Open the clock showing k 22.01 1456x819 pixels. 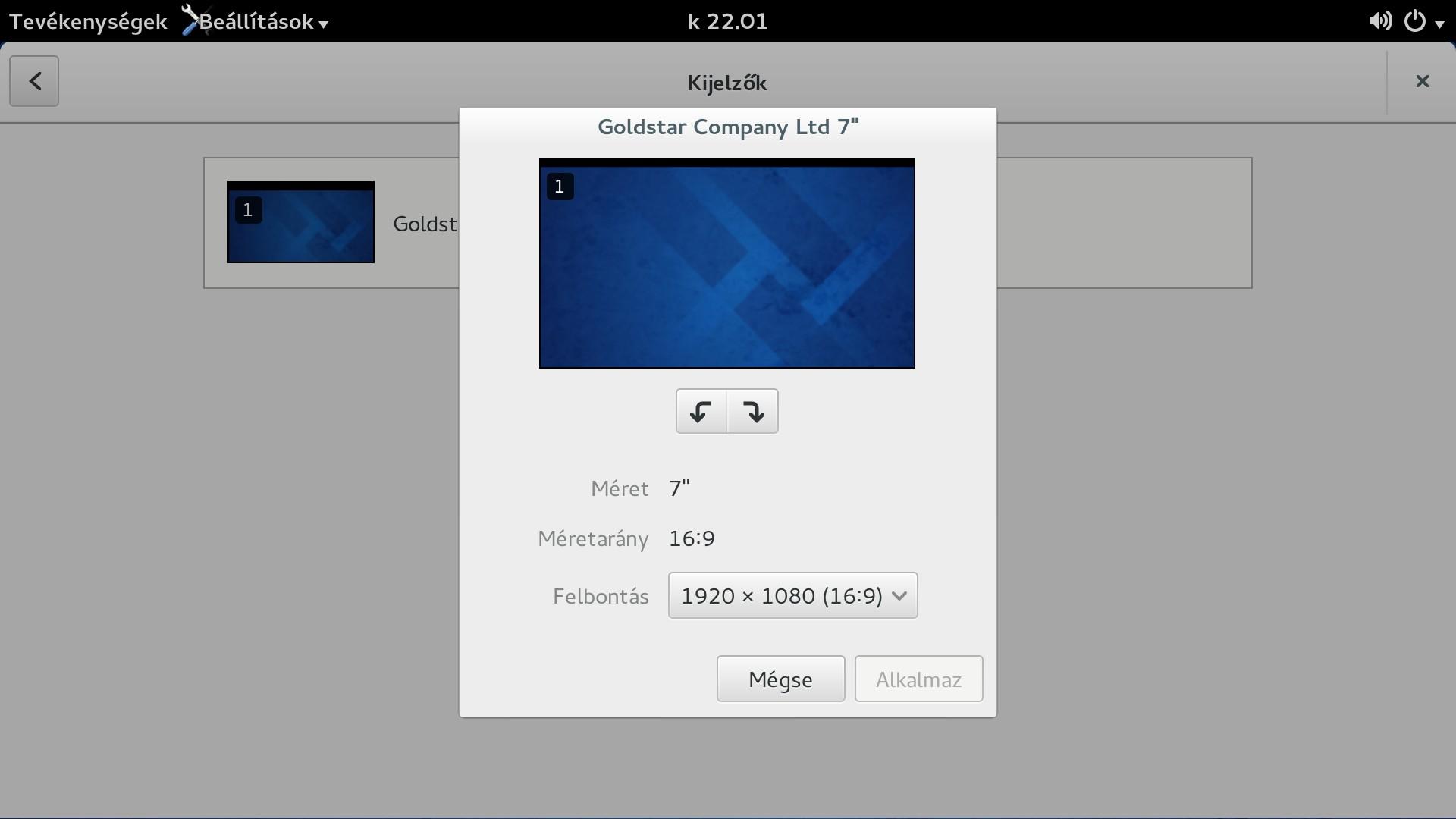click(x=727, y=21)
